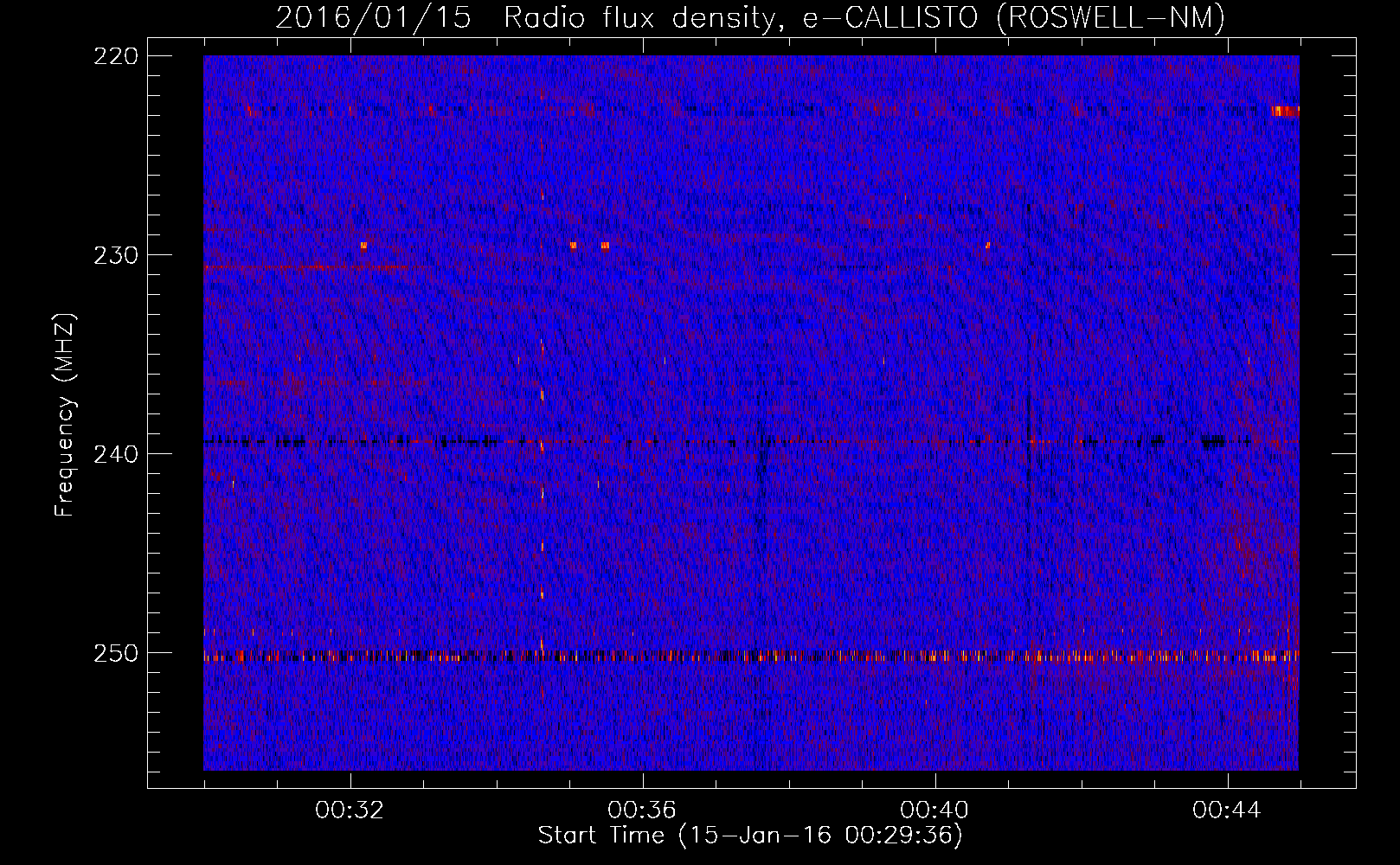Click the plot title '2016/01/15 Radio flux density, e-CALLISTO (ROSWELL-NM)'
Screen dimensions: 1400x865
[x=750, y=17]
